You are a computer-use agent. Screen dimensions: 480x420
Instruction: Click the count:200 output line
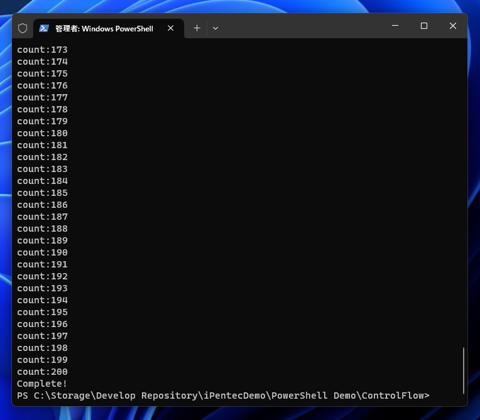(x=42, y=372)
